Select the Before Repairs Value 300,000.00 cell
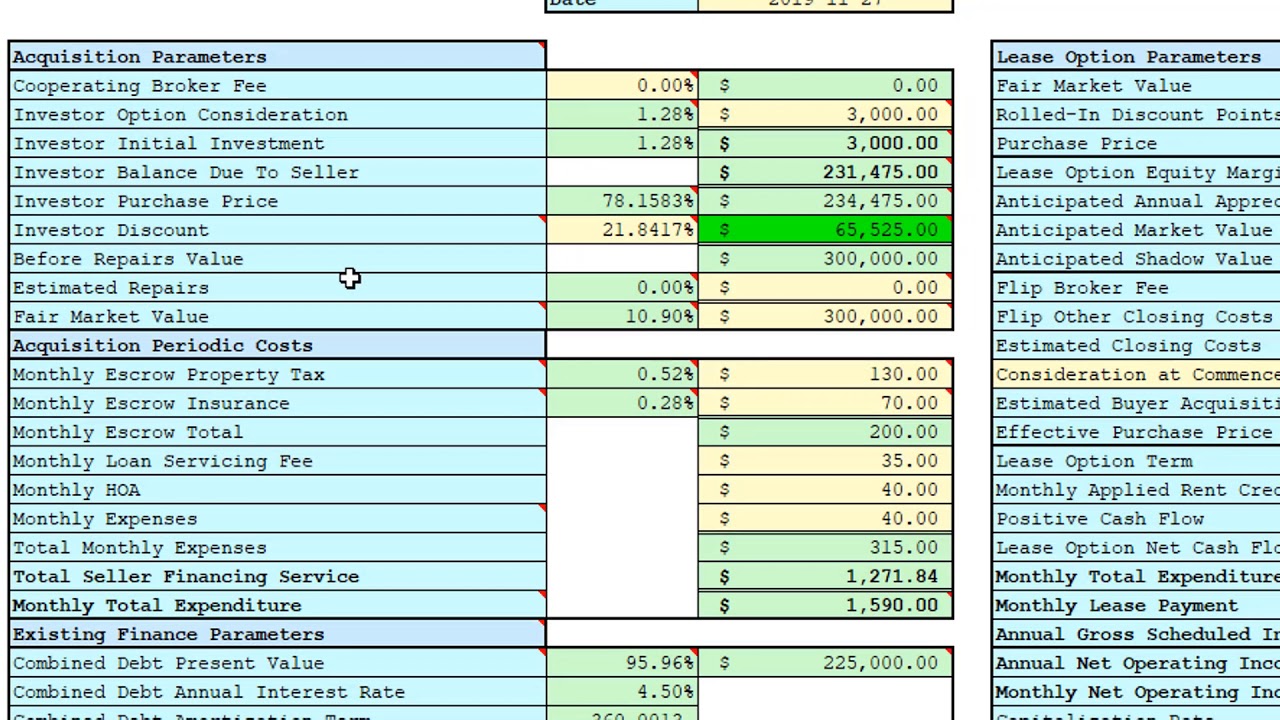 pos(826,259)
